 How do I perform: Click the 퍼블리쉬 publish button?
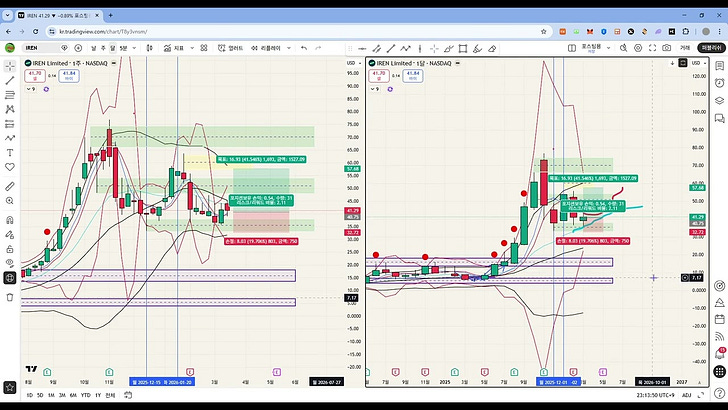[711, 48]
